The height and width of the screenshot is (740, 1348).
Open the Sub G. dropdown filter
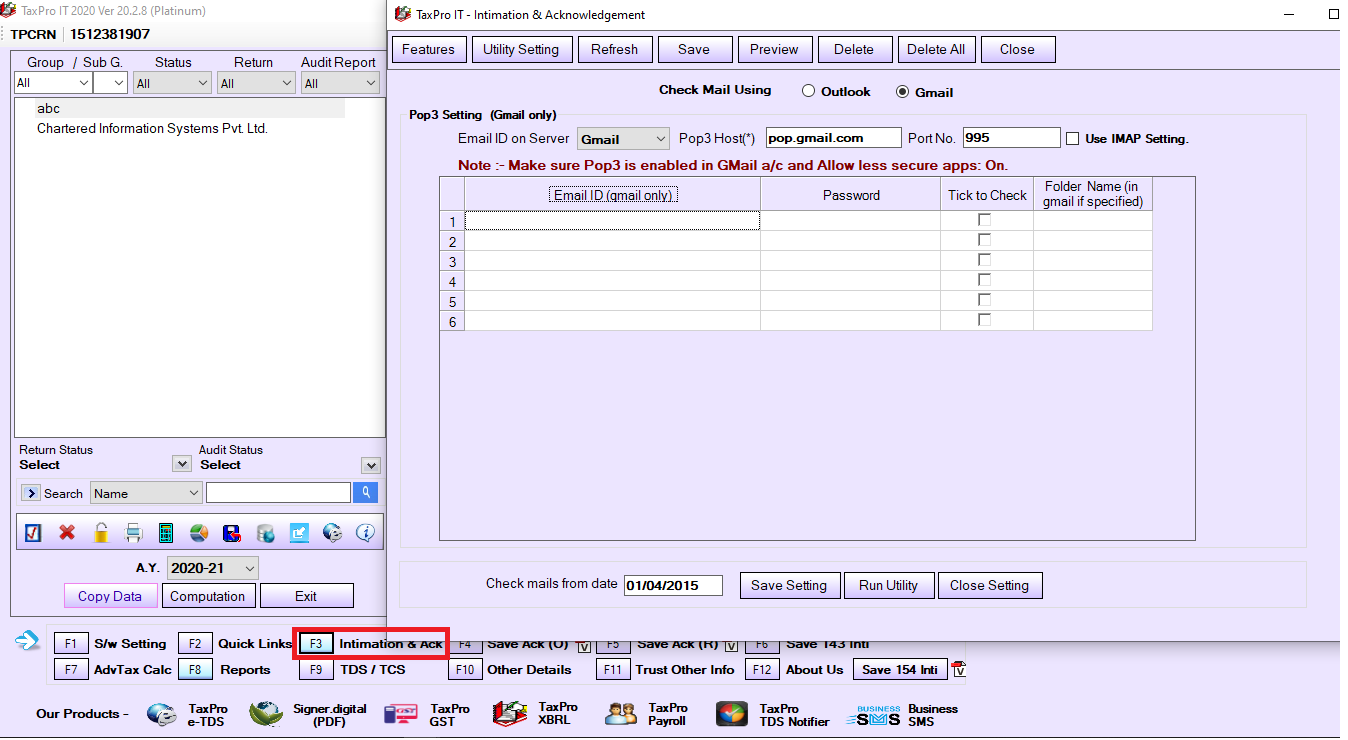(110, 83)
